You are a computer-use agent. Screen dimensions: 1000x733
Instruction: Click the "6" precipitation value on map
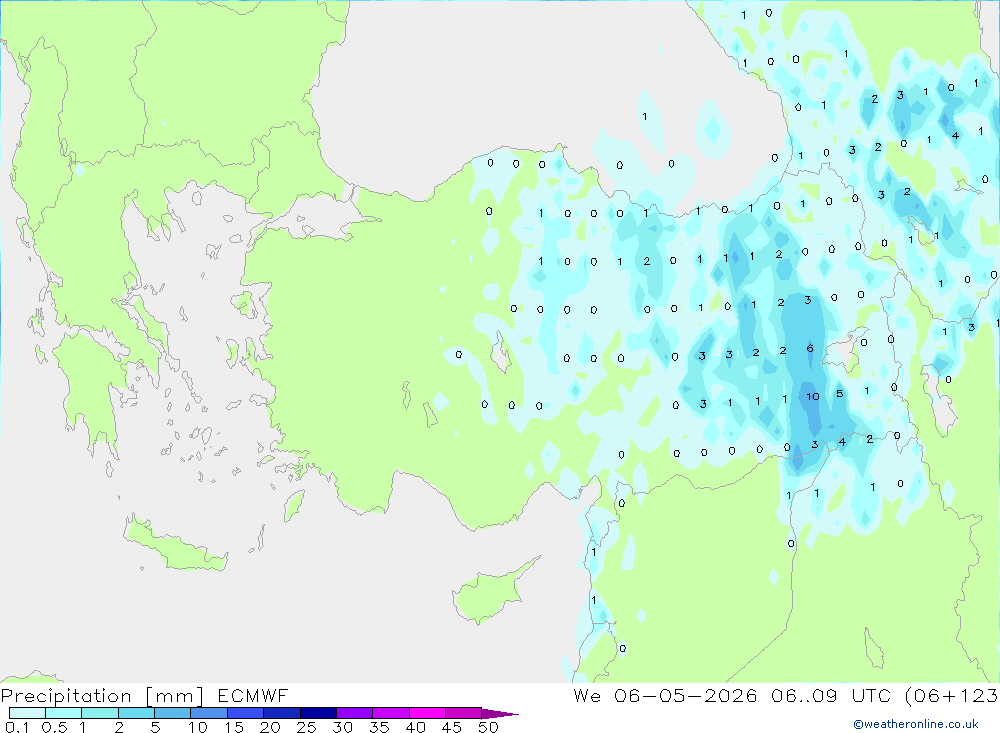point(810,348)
